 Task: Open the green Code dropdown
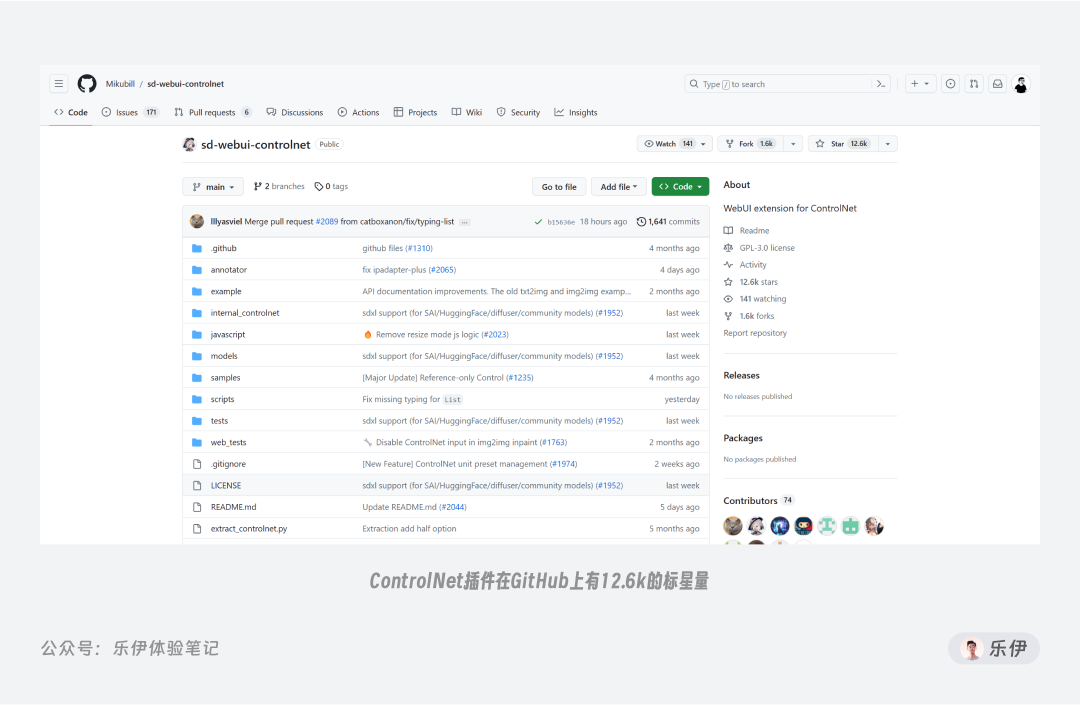click(680, 186)
